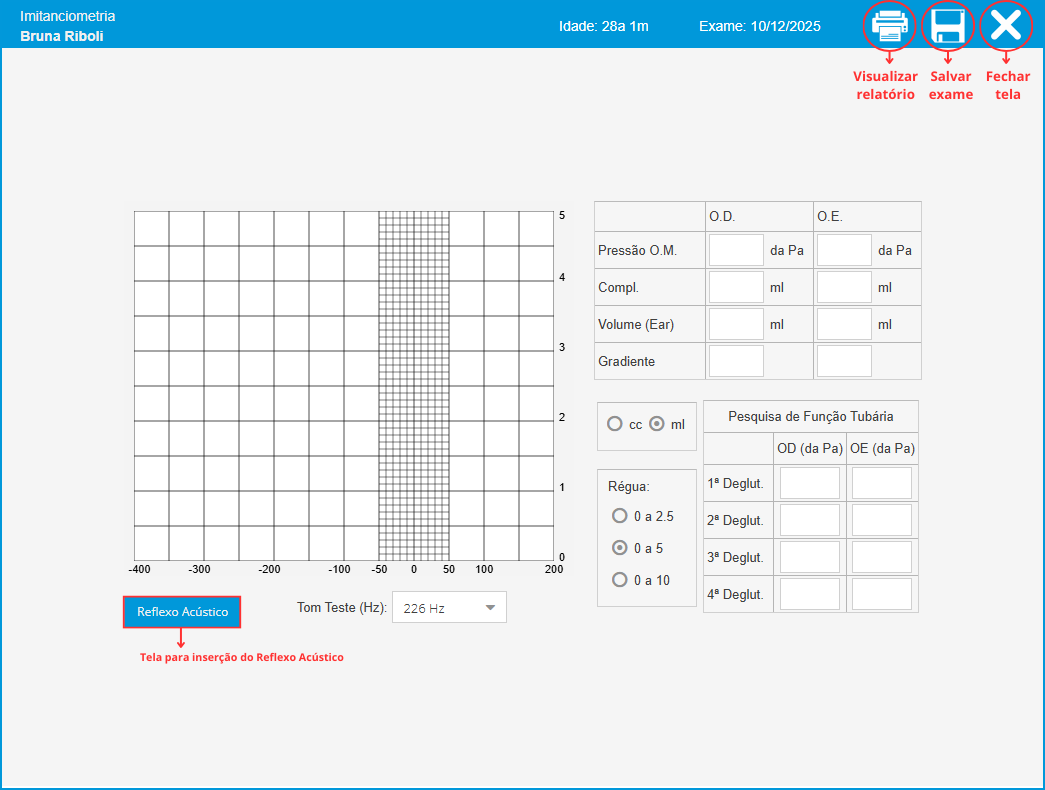
Task: Click the O.D. Gradiente field
Action: coord(736,361)
